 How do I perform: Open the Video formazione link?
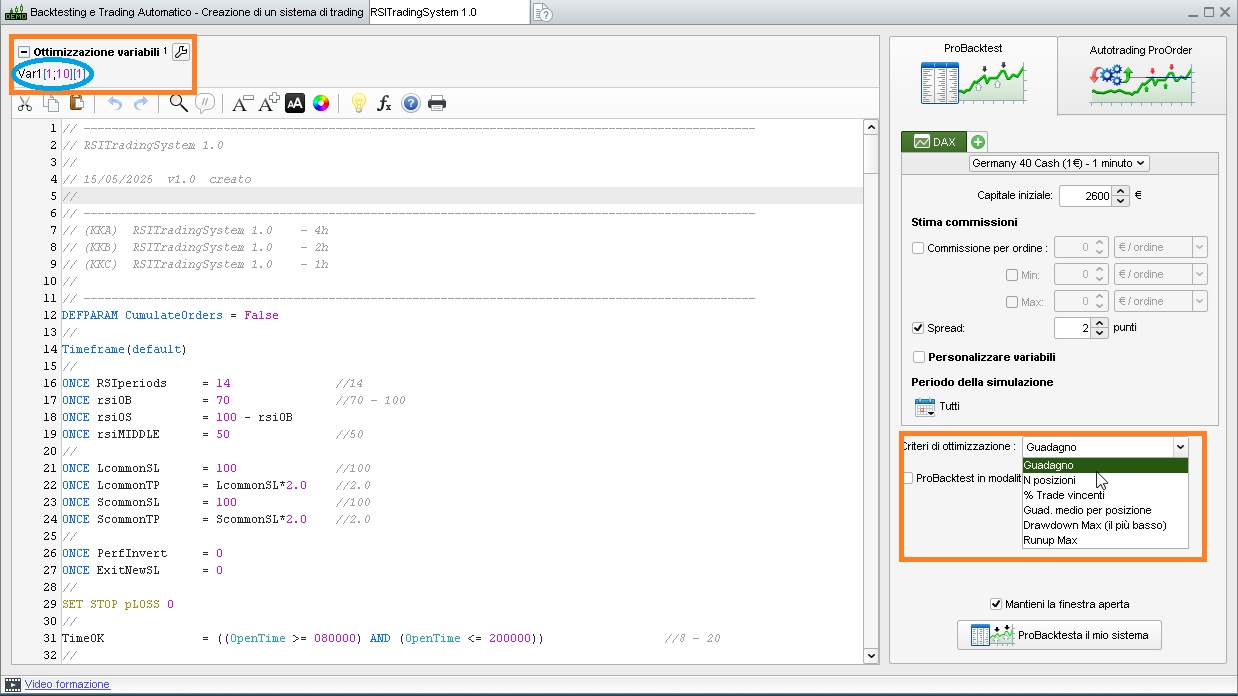(x=67, y=685)
